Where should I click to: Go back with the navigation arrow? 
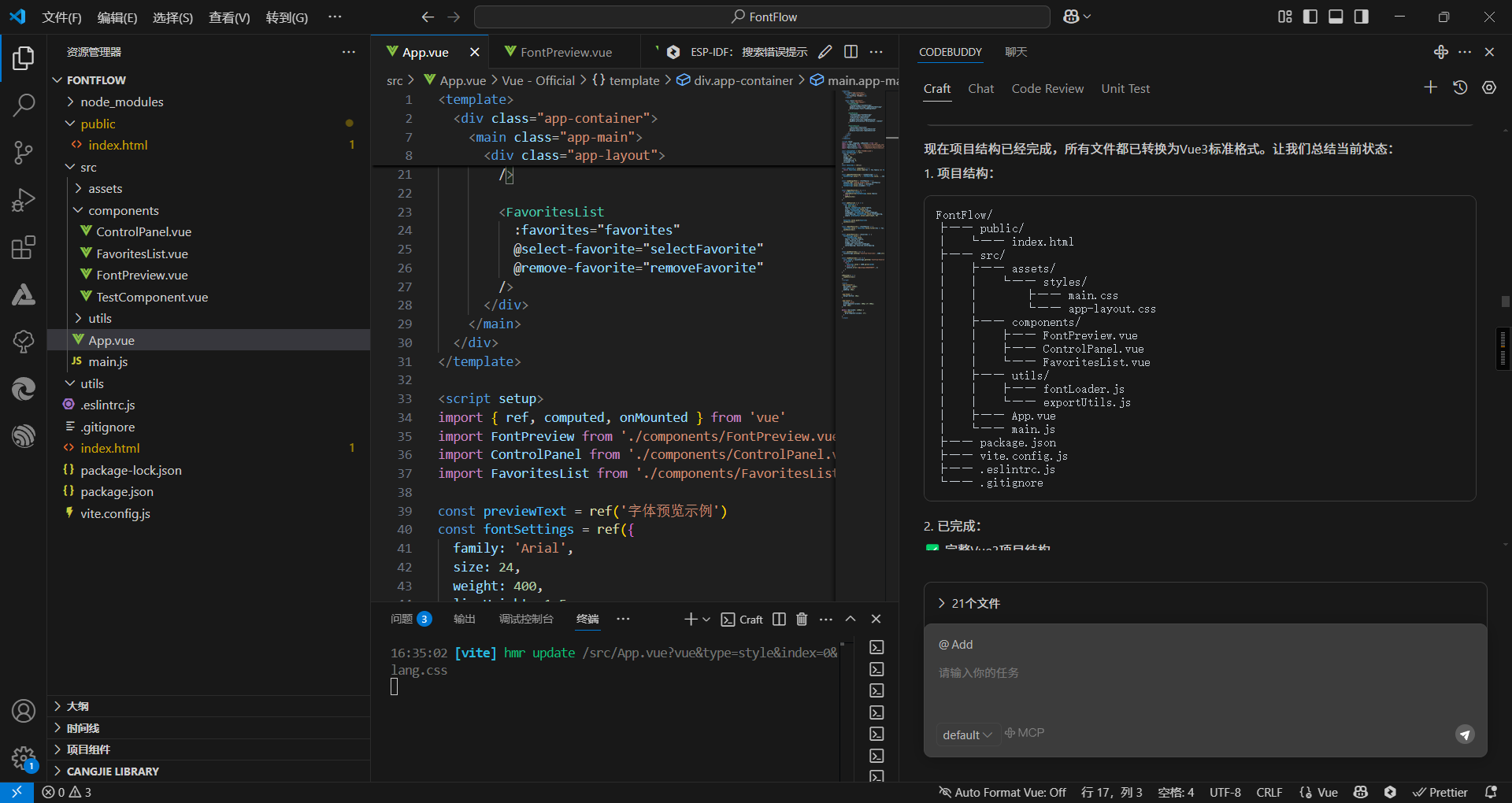(428, 17)
